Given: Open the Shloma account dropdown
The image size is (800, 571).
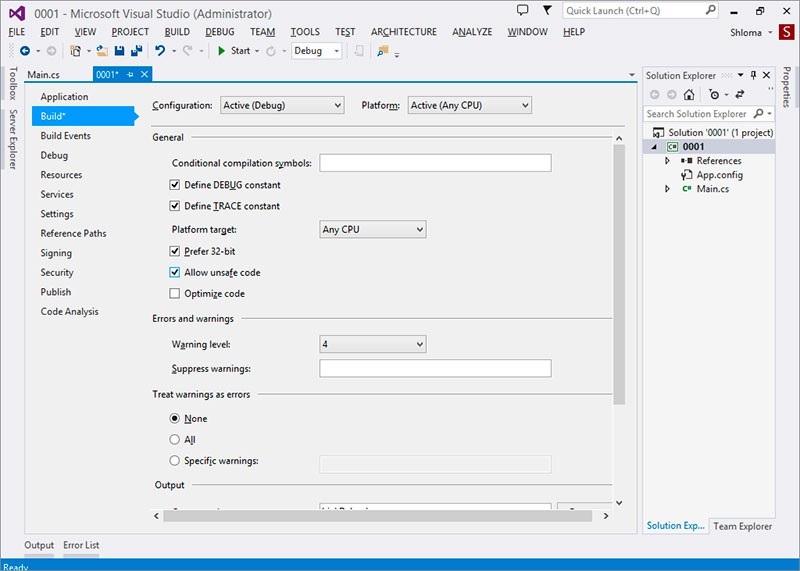Looking at the screenshot, I should pyautogui.click(x=770, y=33).
